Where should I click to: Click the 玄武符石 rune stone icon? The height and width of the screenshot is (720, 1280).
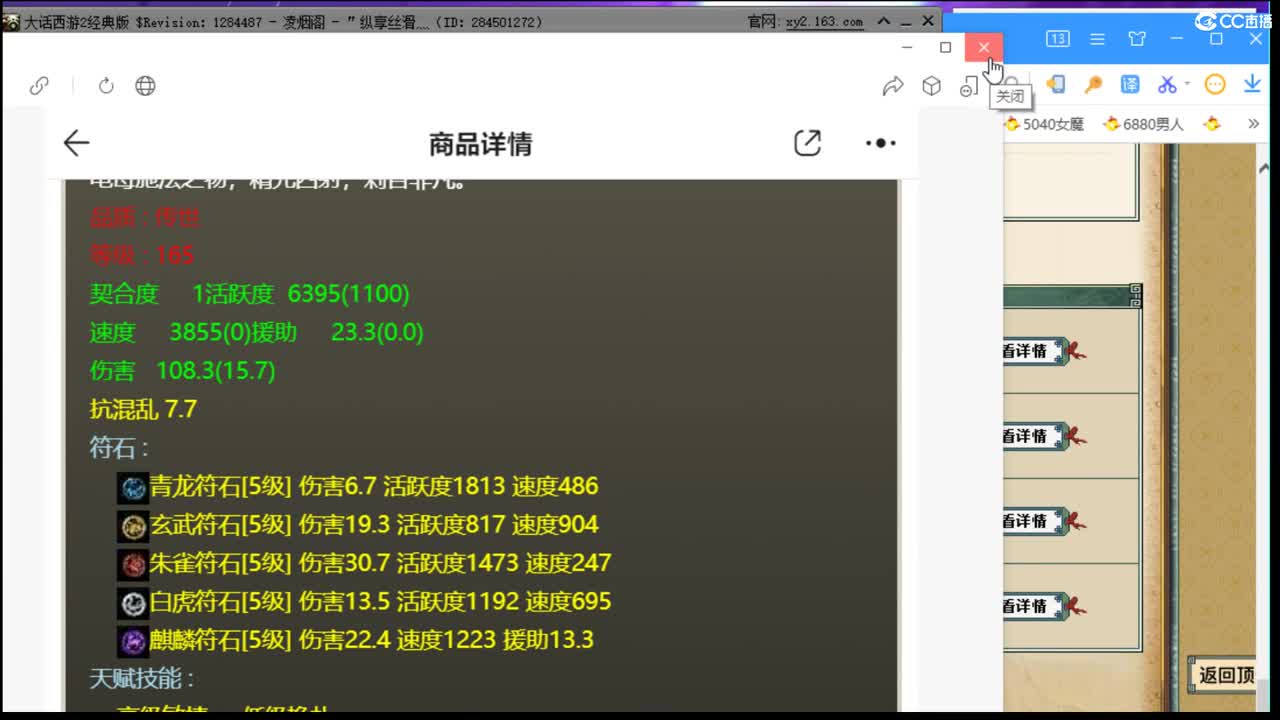tap(133, 526)
